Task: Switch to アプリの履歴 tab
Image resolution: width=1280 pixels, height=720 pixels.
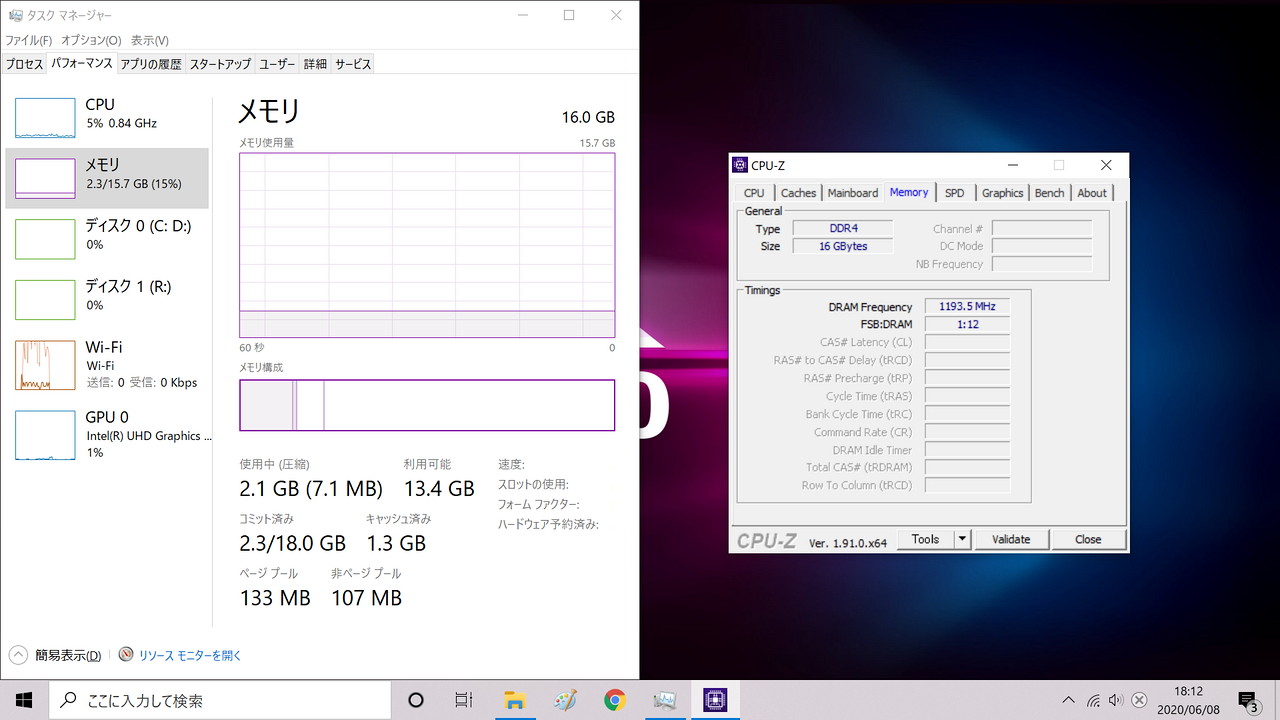Action: point(151,64)
